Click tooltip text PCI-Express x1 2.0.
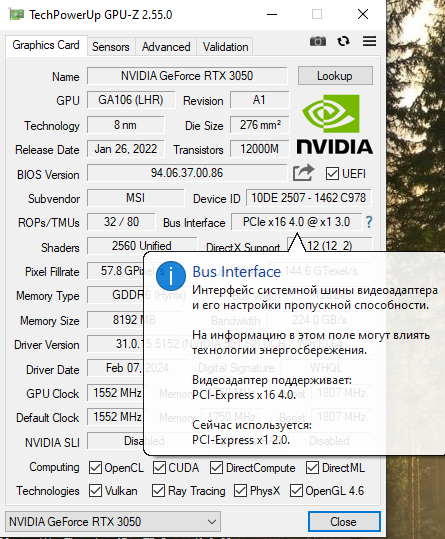Viewport: 445px width, 539px height. click(x=241, y=440)
